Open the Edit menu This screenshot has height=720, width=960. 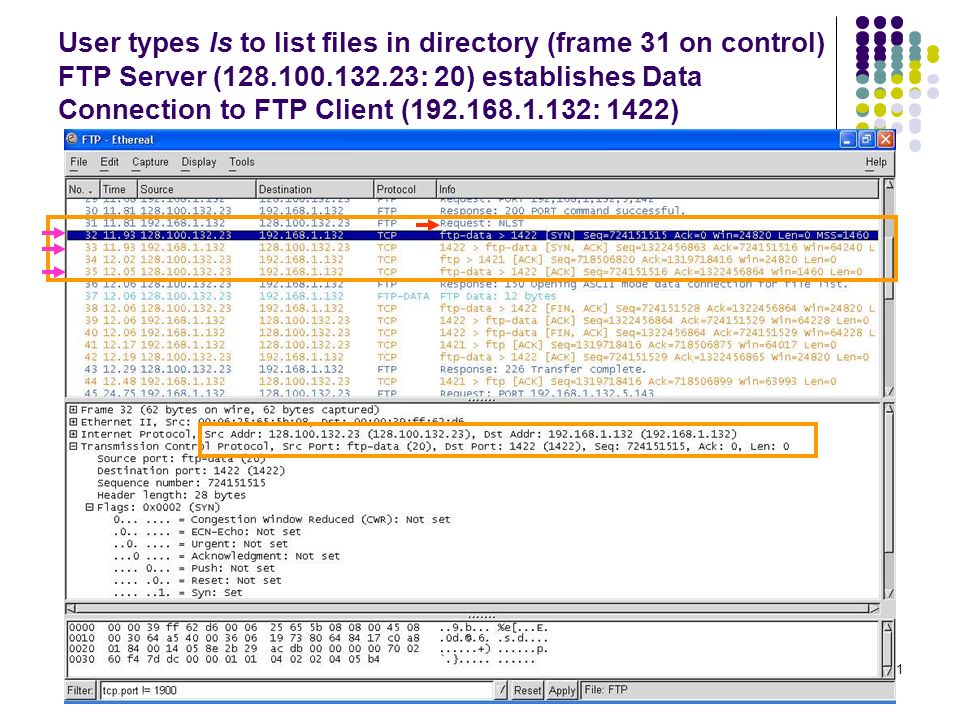(x=110, y=162)
